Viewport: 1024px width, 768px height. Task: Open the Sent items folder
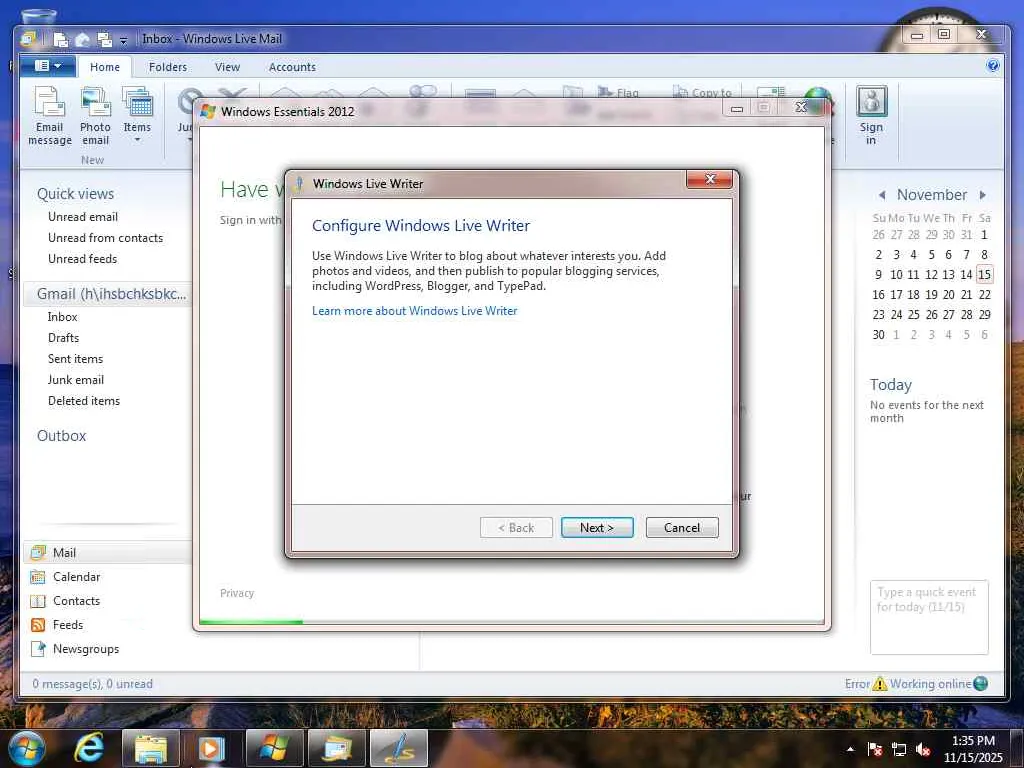75,359
